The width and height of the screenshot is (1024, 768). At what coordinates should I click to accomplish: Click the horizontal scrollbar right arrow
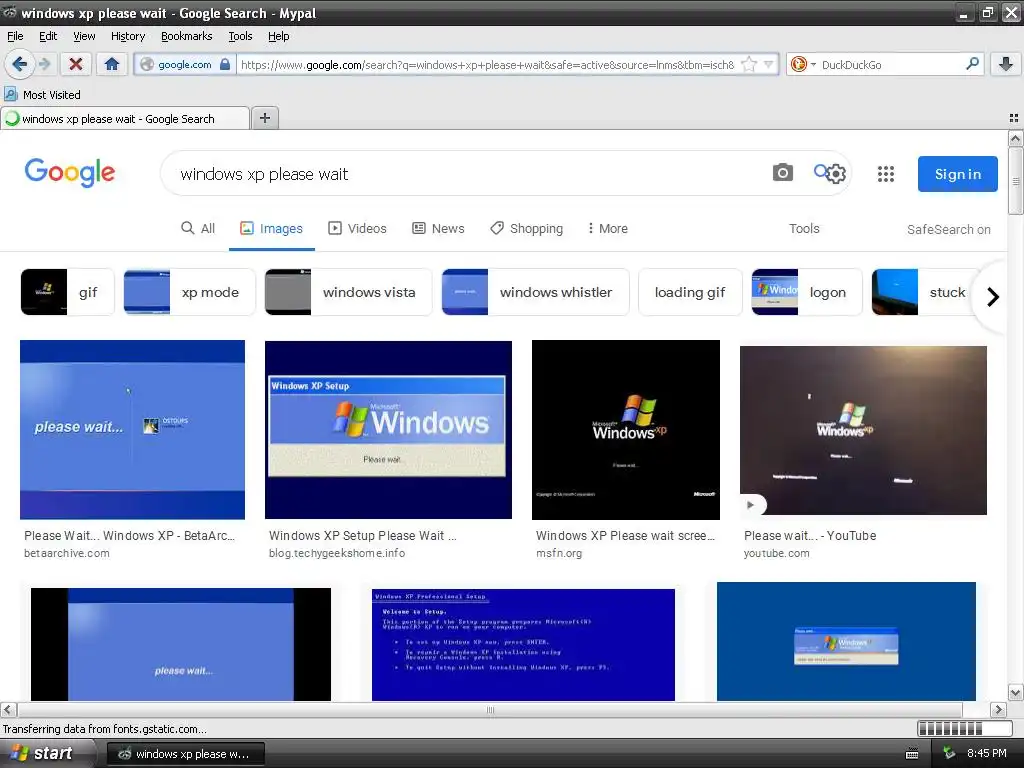(x=998, y=709)
